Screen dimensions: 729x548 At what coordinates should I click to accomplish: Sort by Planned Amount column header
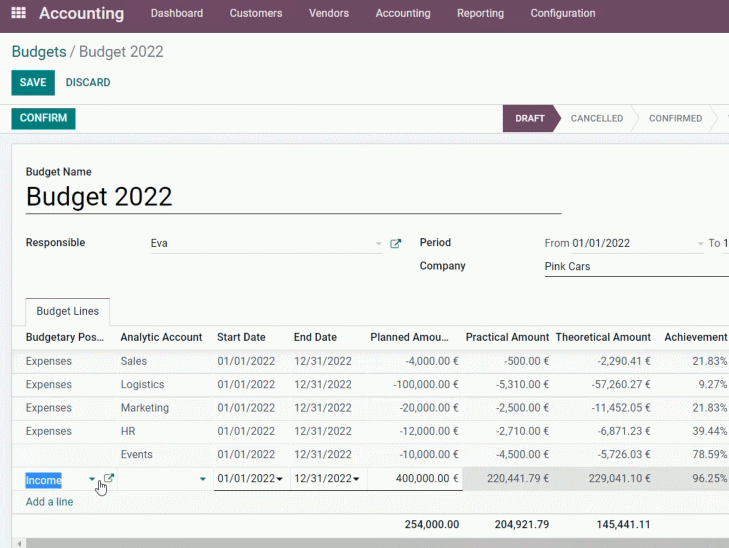(409, 337)
